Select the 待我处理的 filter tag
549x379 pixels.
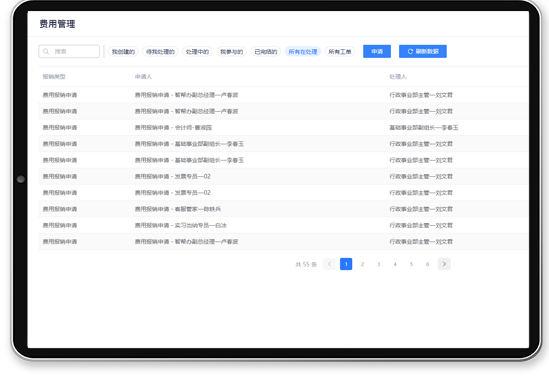160,51
